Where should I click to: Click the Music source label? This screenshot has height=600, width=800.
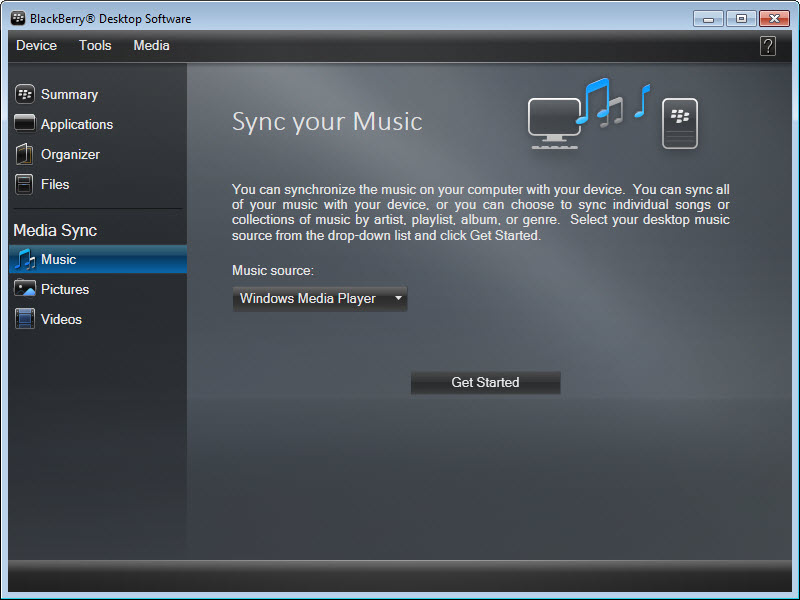272,270
